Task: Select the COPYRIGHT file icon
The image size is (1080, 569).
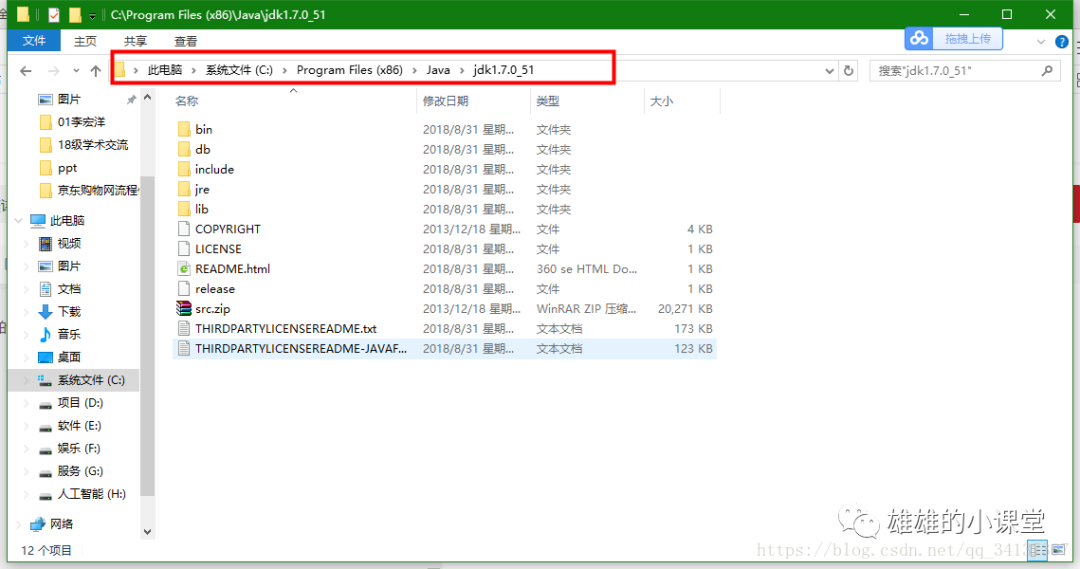Action: pyautogui.click(x=184, y=229)
